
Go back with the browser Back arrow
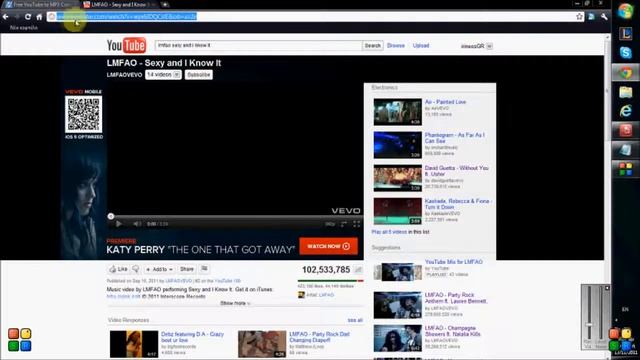pos(5,17)
